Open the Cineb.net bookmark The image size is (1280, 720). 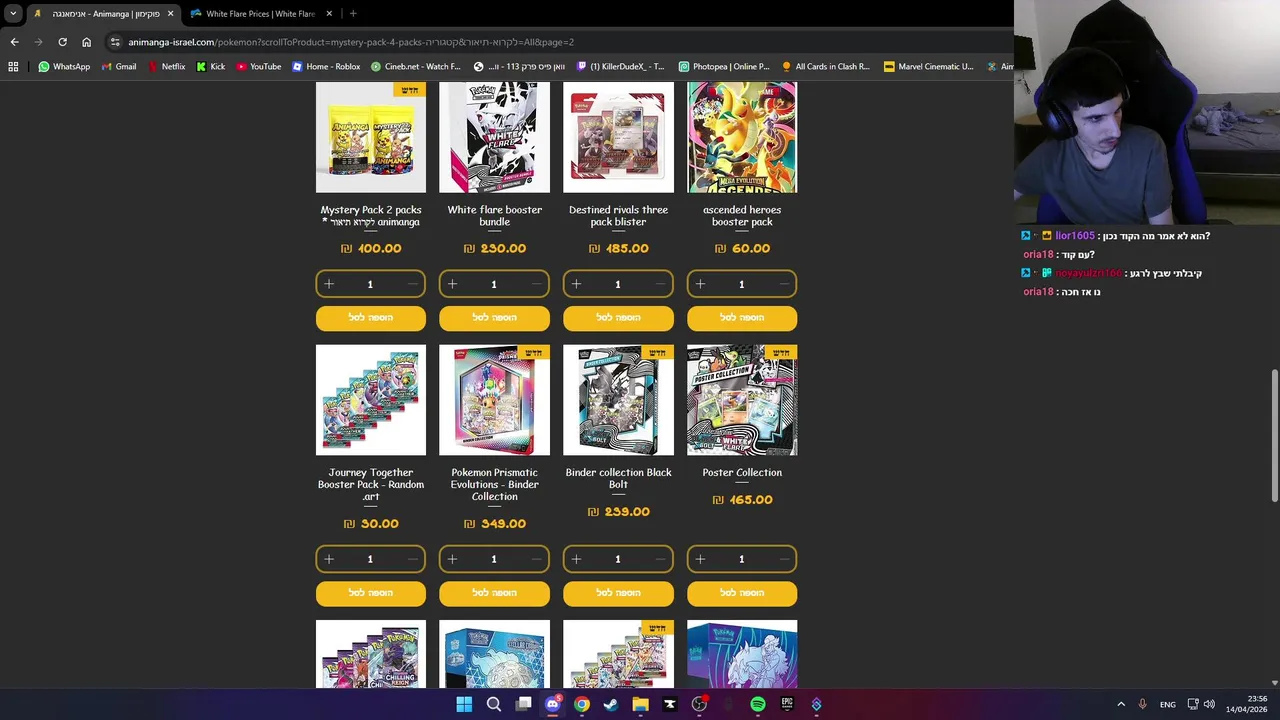click(415, 67)
